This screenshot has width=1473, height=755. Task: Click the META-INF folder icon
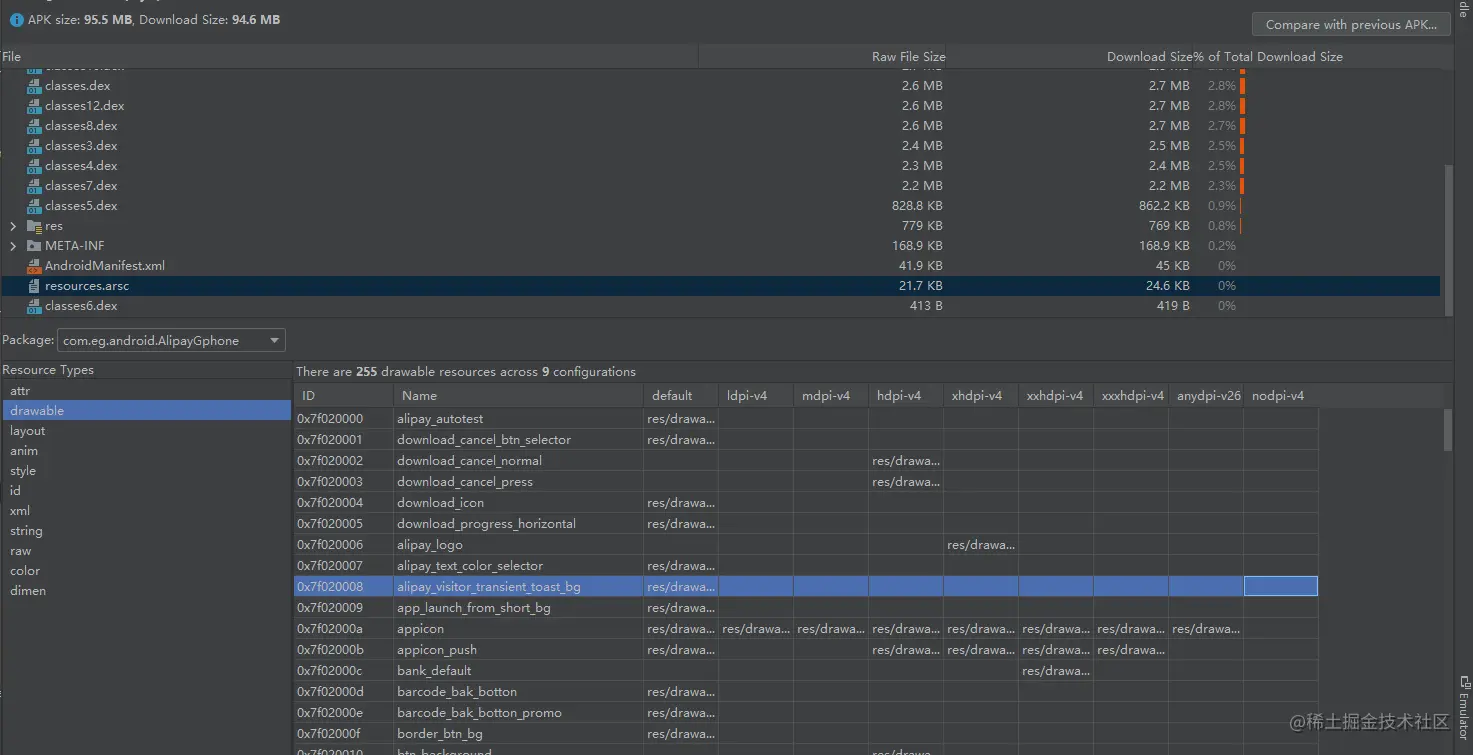pos(34,246)
